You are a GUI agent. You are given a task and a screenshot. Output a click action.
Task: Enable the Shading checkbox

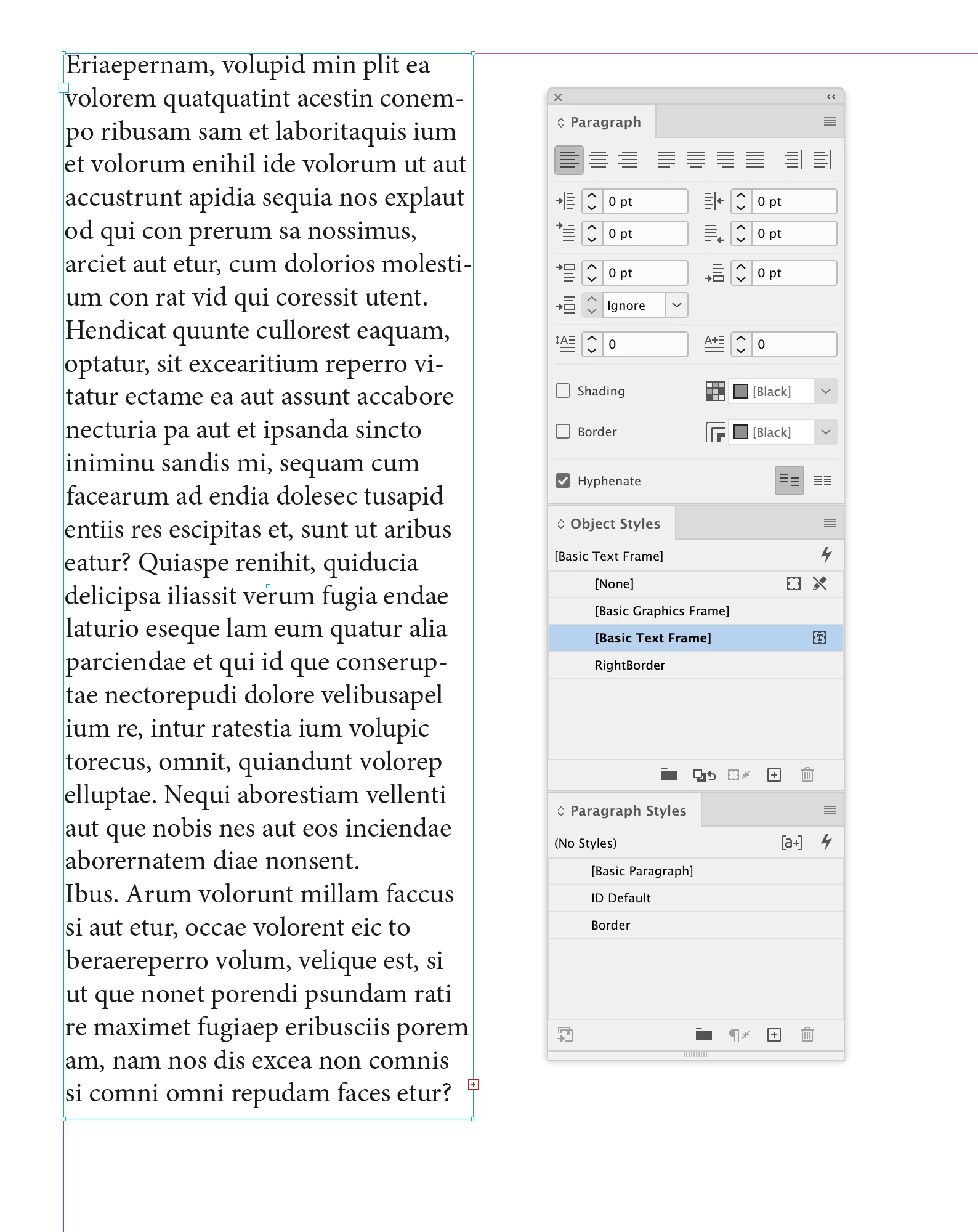click(x=563, y=391)
